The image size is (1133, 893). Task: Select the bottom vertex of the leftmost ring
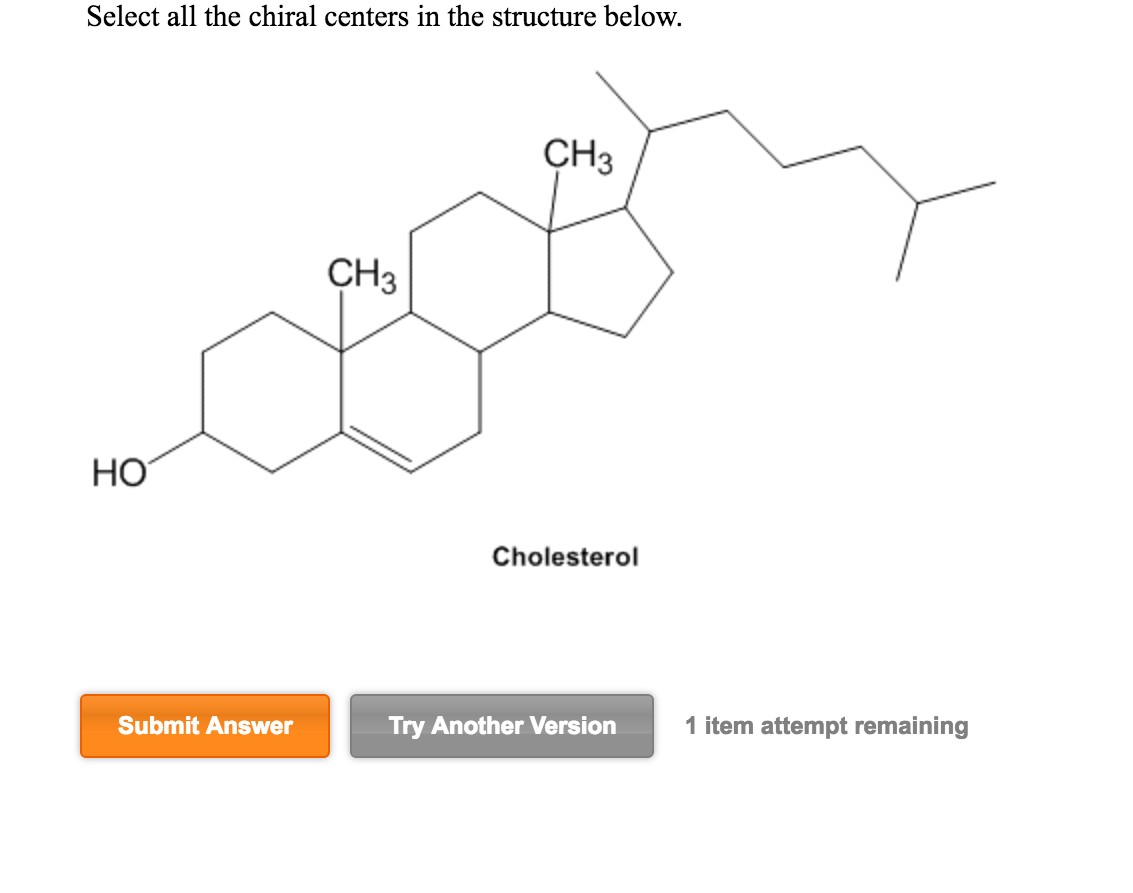point(270,470)
